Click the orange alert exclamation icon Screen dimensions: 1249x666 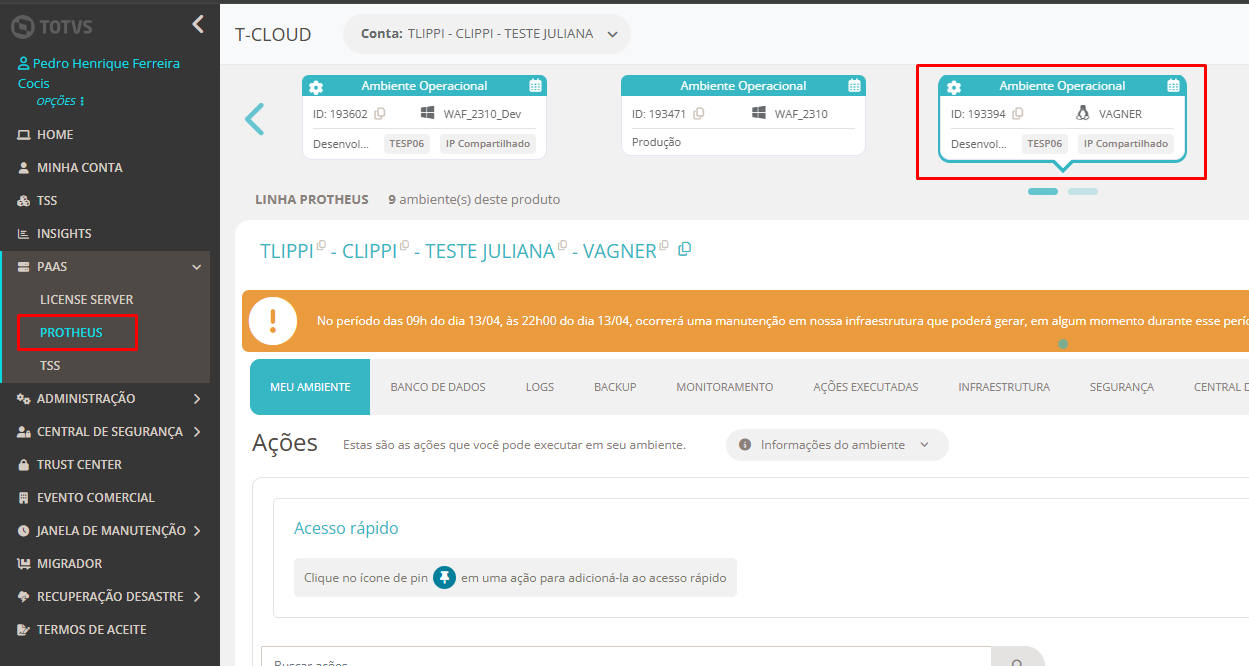(x=273, y=321)
